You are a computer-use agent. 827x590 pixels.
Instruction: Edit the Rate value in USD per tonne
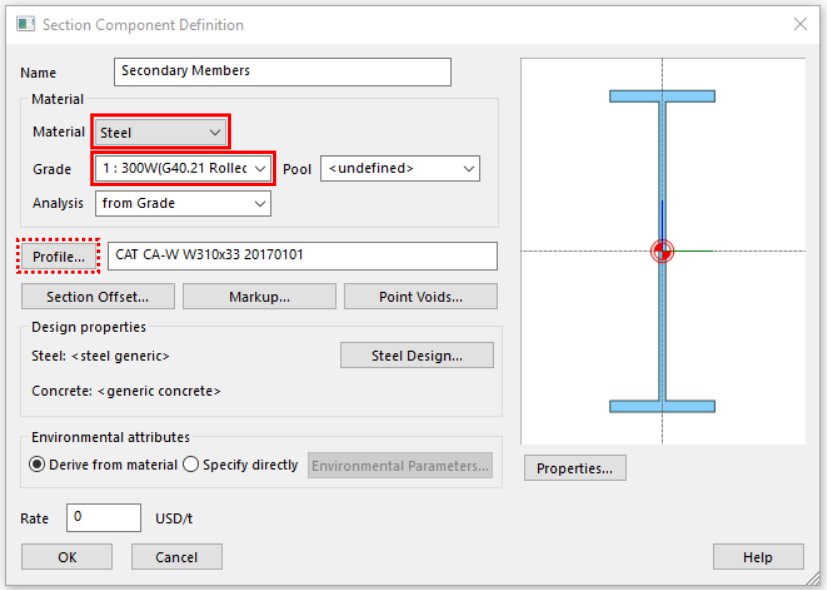point(103,517)
